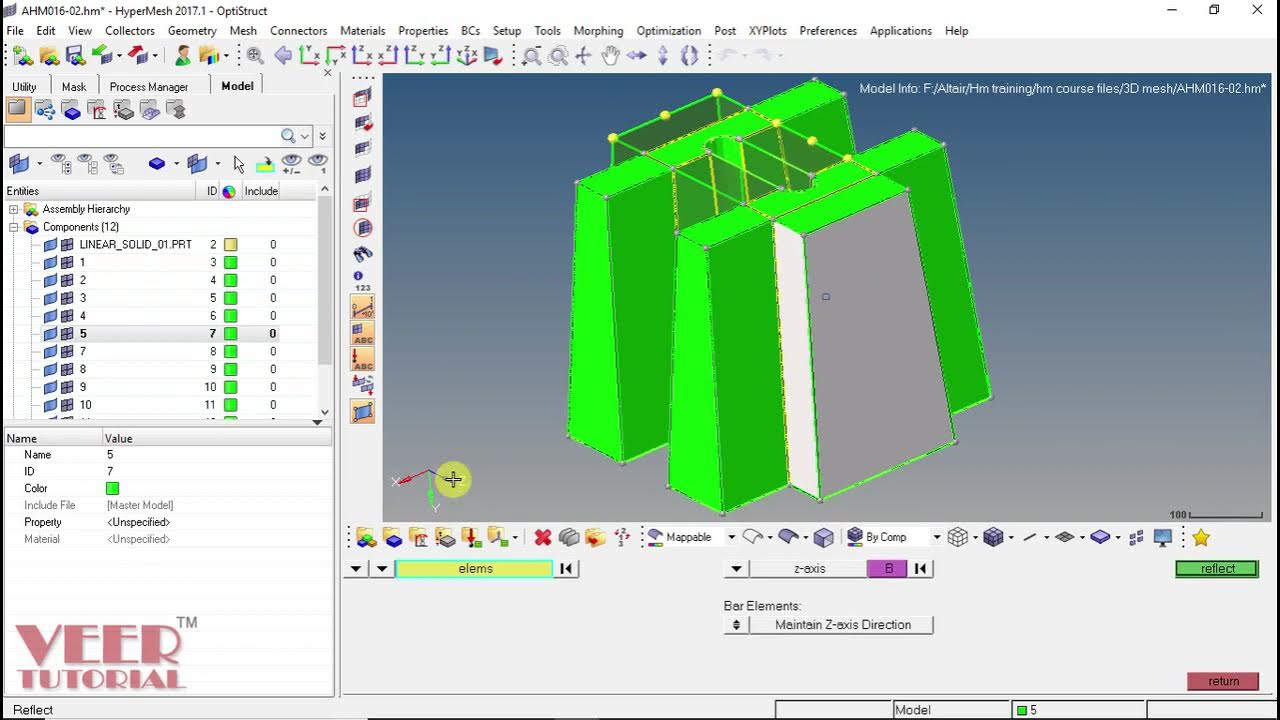Click the monitor display icon in bottom toolbar
This screenshot has width=1280, height=720.
(x=1162, y=538)
